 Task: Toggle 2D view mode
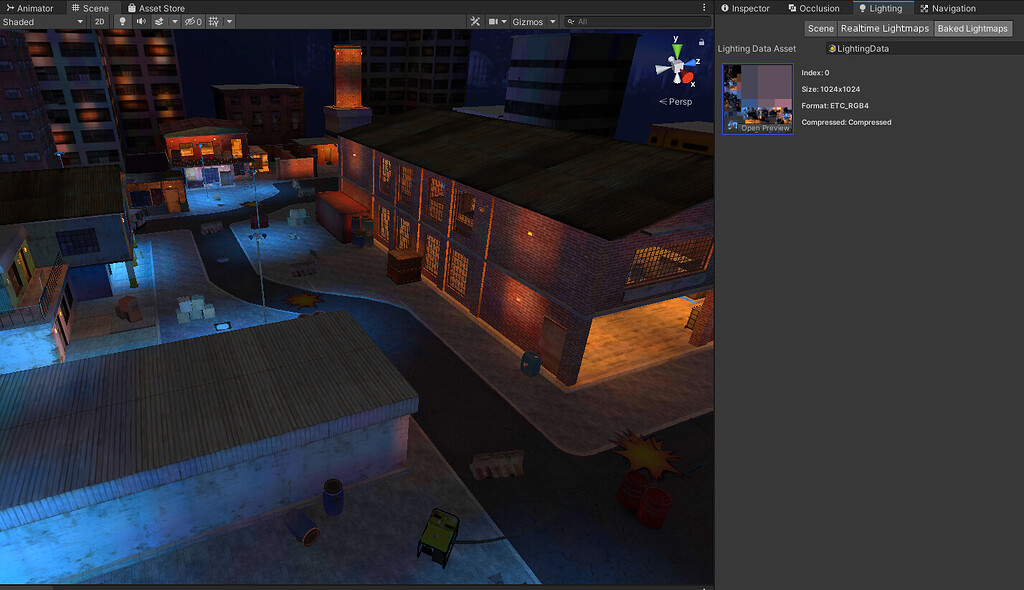[x=99, y=21]
